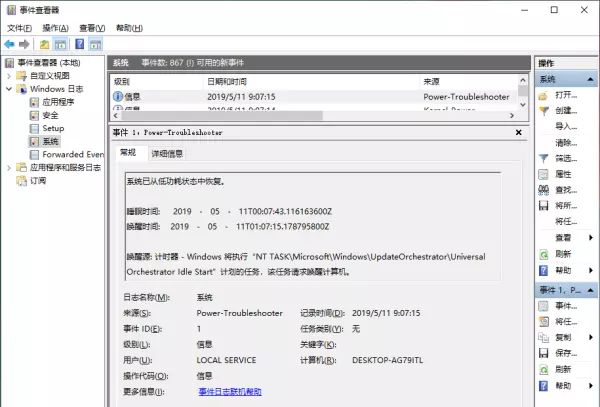Image resolution: width=600 pixels, height=407 pixels.
Task: Open the 操作(A) menu
Action: click(55, 28)
